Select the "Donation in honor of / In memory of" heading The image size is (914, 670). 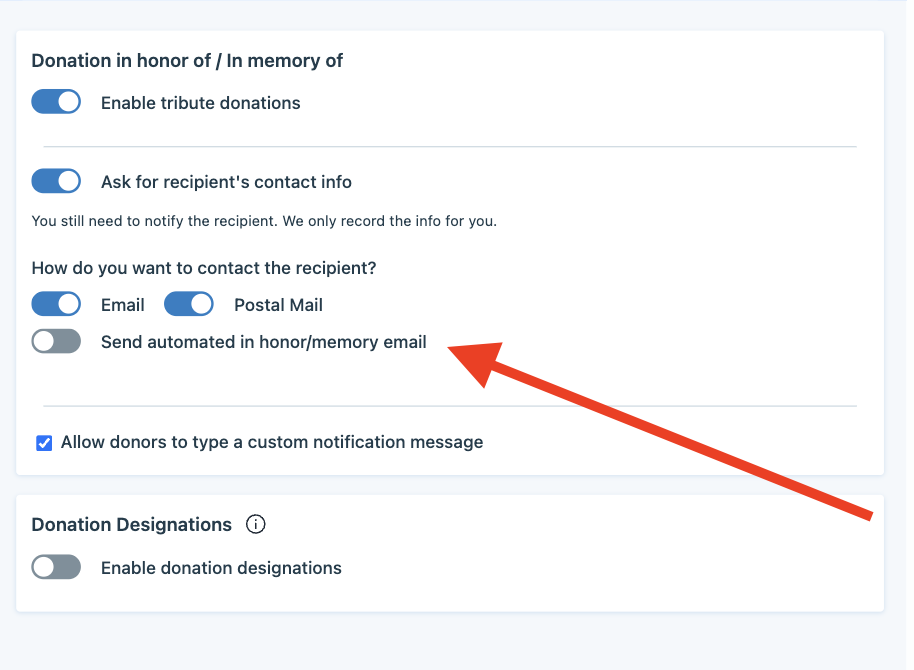tap(187, 61)
